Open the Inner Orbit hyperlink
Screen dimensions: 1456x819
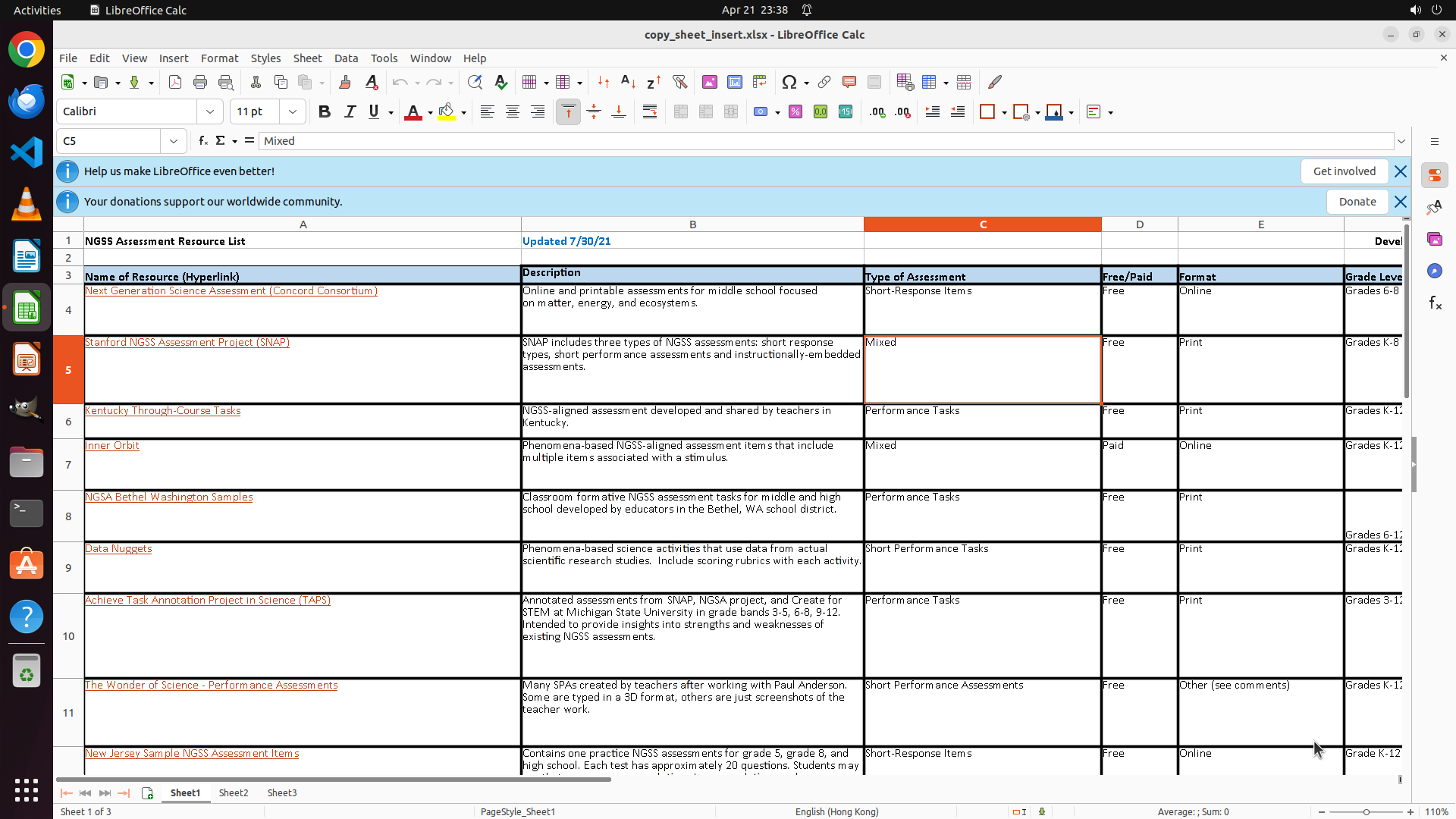[x=112, y=446]
